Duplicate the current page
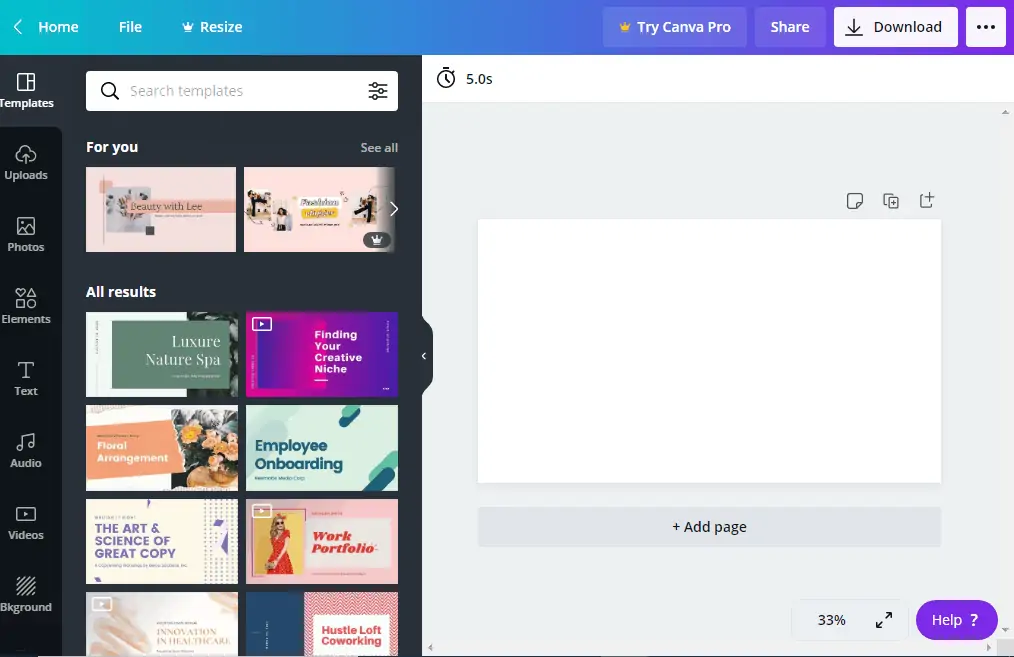 (x=891, y=200)
